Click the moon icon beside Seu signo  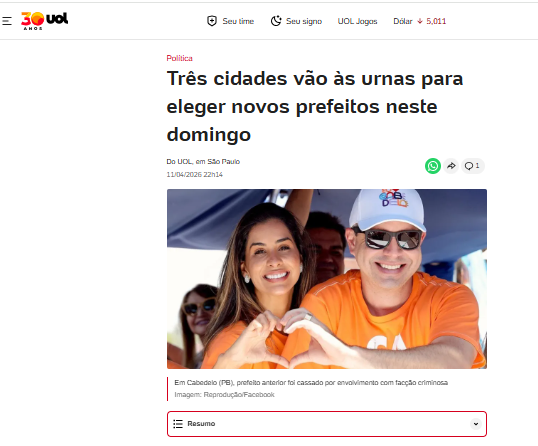click(x=276, y=21)
